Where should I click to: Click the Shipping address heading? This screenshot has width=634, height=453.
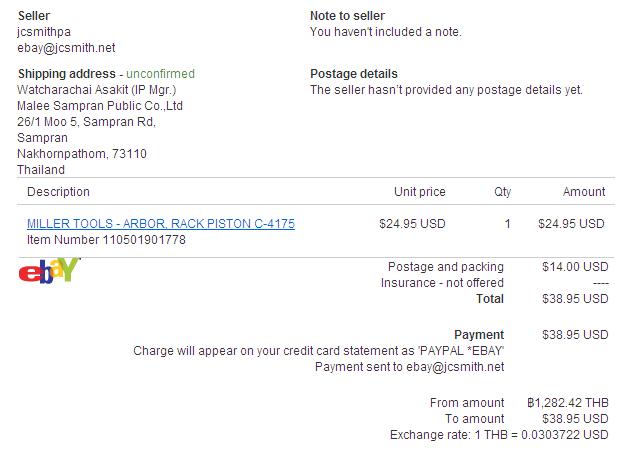click(66, 74)
